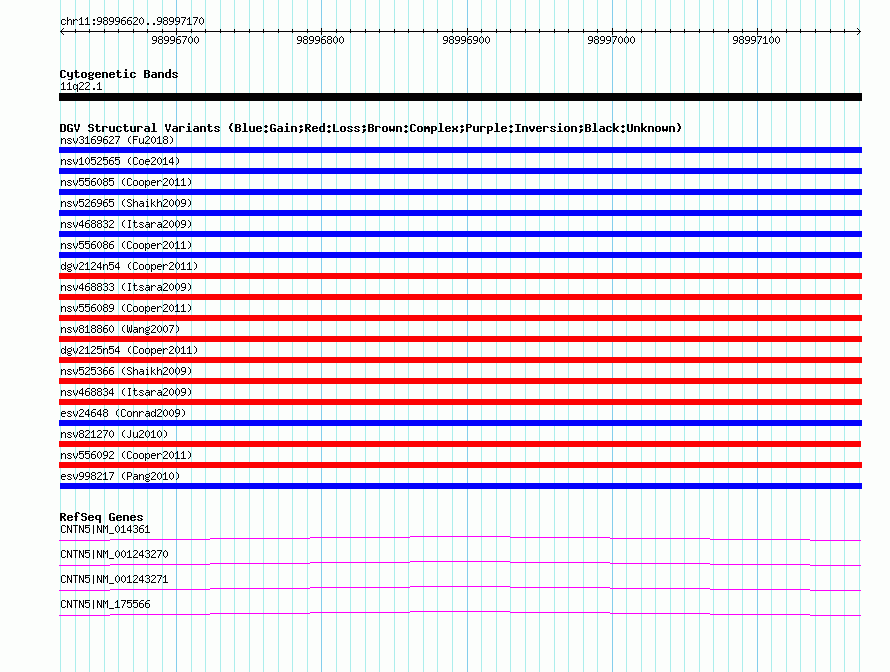Viewport: 890px width, 672px height.
Task: Click the red bar under nsv821270
Action: click(x=460, y=444)
